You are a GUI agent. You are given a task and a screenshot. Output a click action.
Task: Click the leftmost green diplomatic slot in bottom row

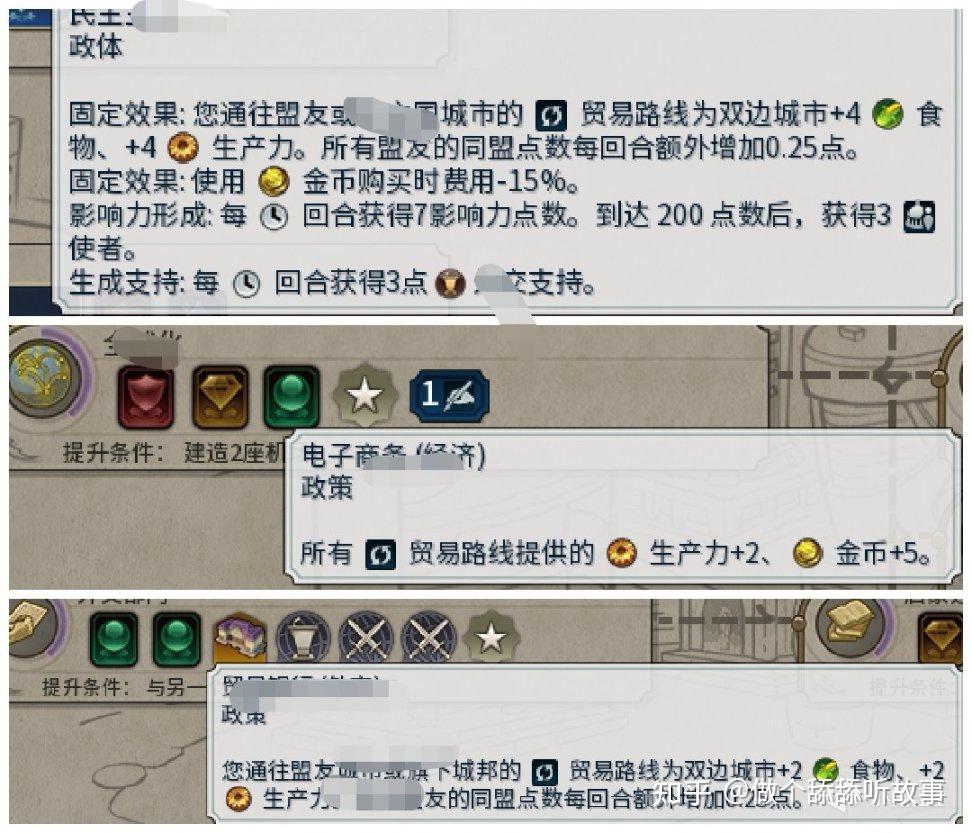click(113, 638)
